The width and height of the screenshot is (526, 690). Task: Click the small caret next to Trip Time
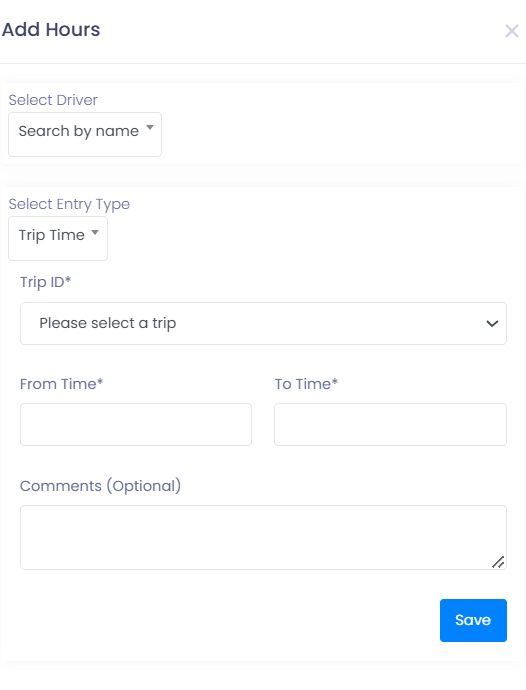pos(95,232)
